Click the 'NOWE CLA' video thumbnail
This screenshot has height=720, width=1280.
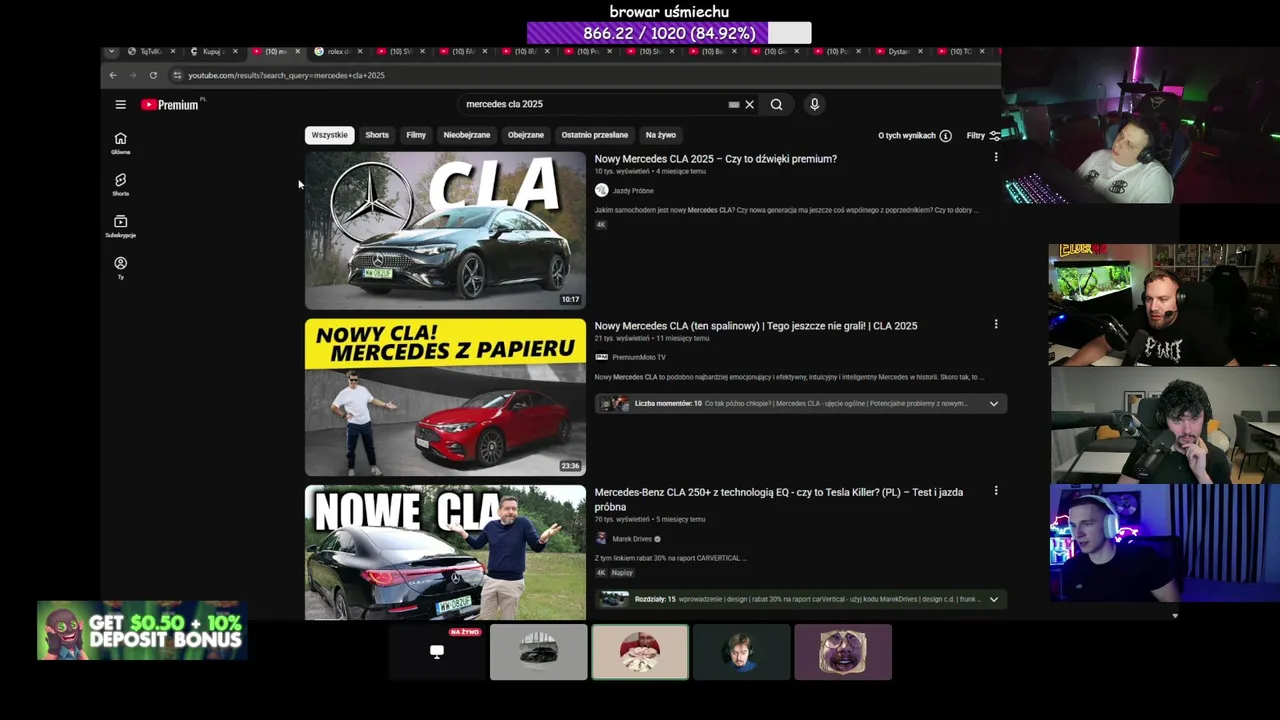[445, 553]
